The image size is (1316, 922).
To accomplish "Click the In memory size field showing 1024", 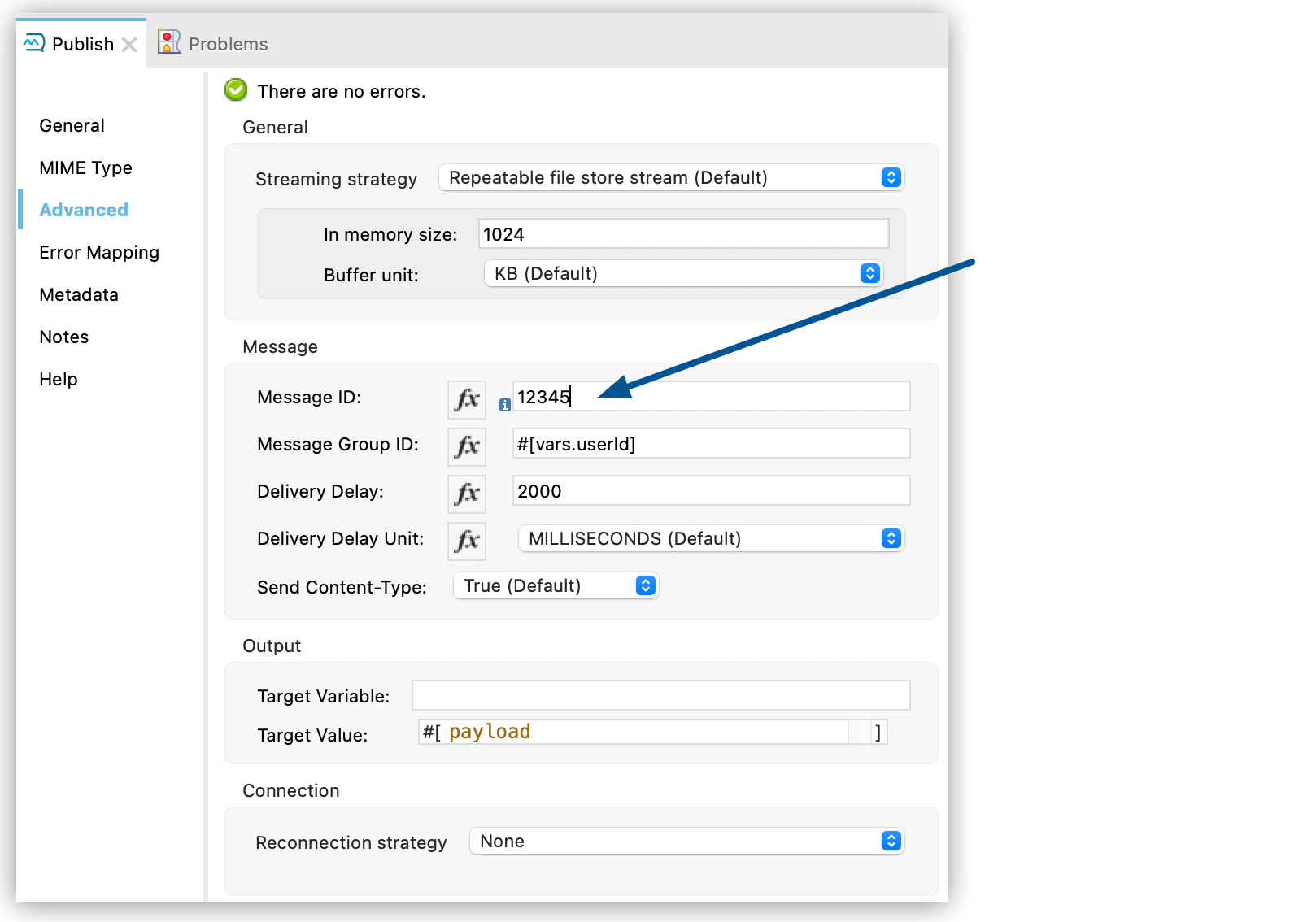I will 682,233.
